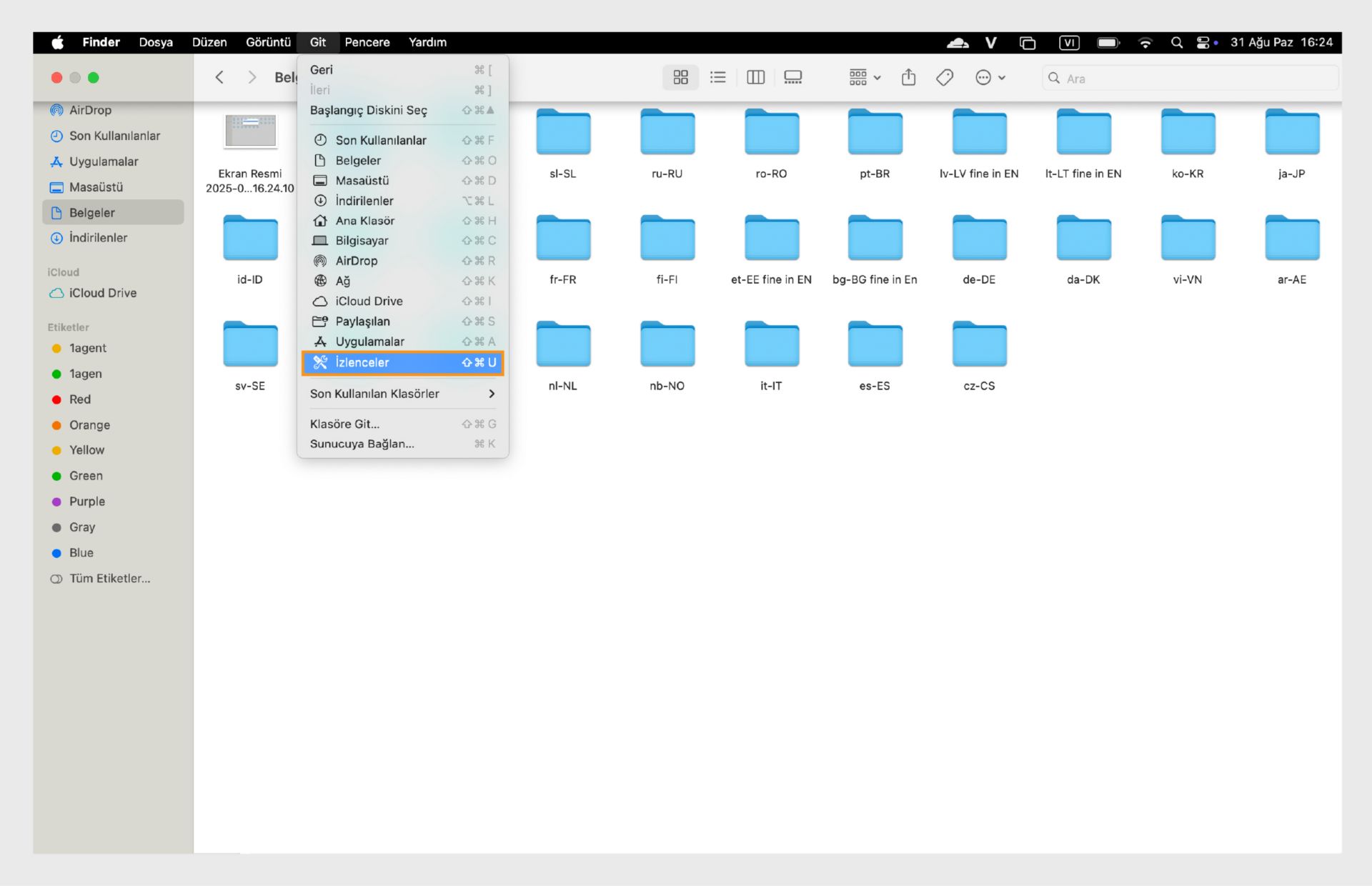This screenshot has width=1372, height=886.
Task: Open İndirilenler in the sidebar
Action: point(98,238)
